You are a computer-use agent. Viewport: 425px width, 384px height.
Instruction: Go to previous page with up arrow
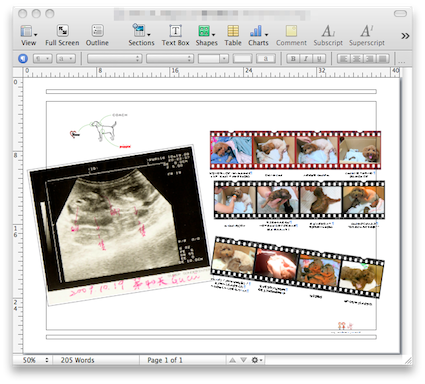233,360
